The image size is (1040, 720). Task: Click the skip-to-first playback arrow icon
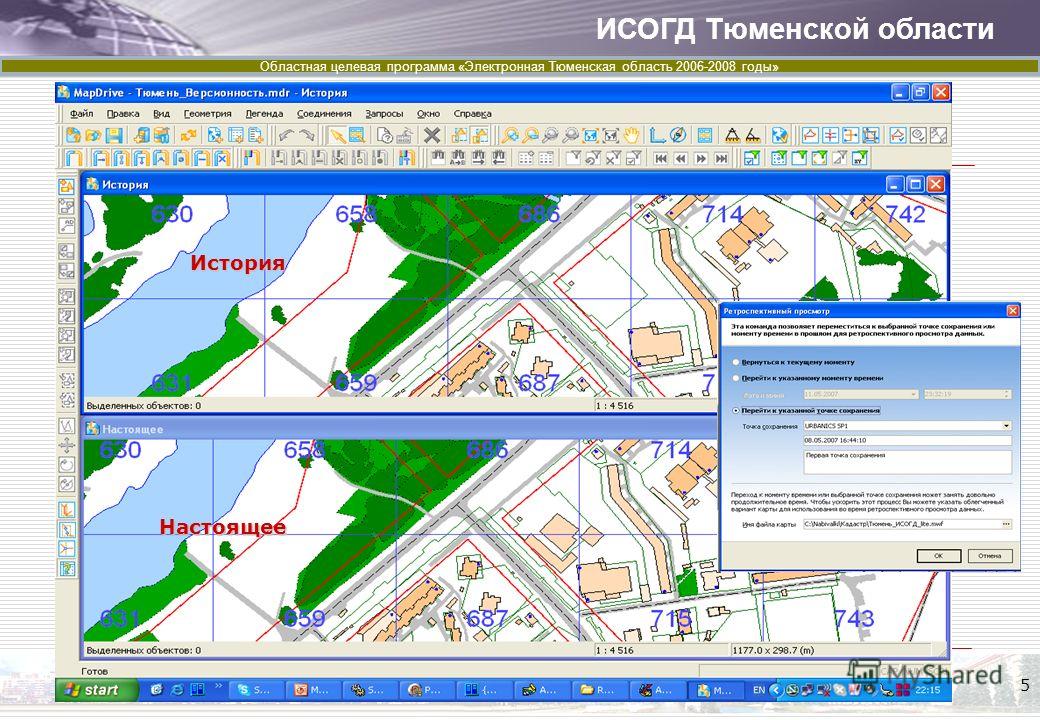point(661,158)
